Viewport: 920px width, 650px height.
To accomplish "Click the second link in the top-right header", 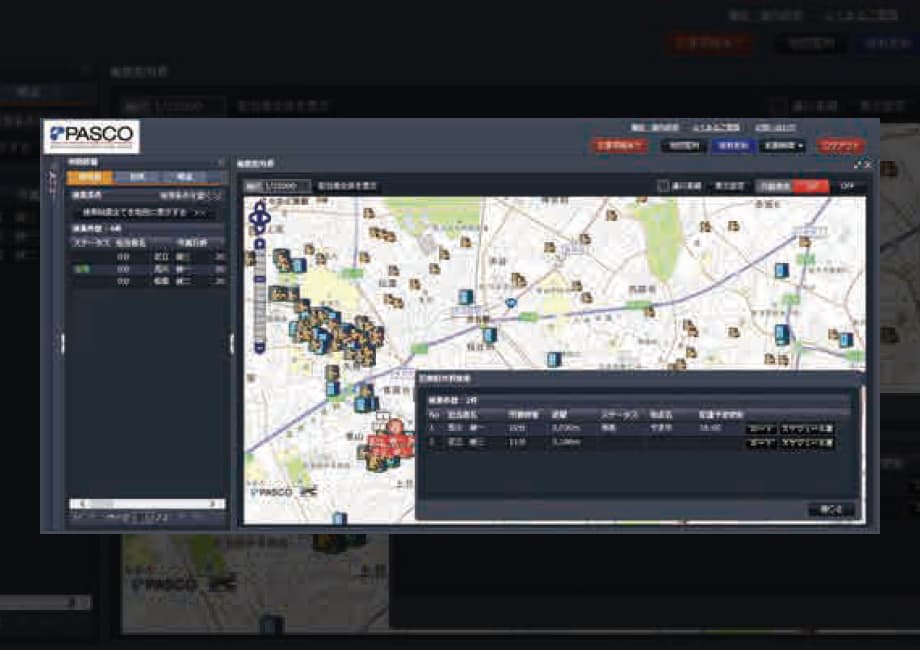I will point(716,127).
